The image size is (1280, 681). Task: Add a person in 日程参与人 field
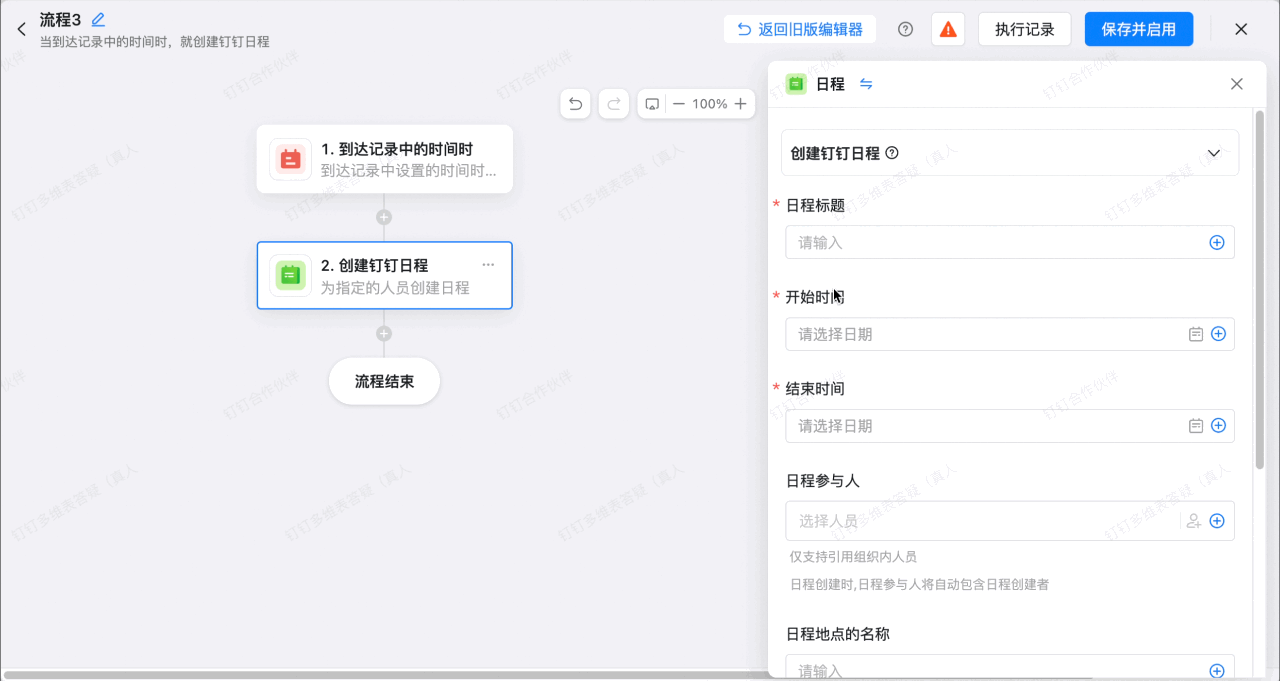click(x=1193, y=521)
